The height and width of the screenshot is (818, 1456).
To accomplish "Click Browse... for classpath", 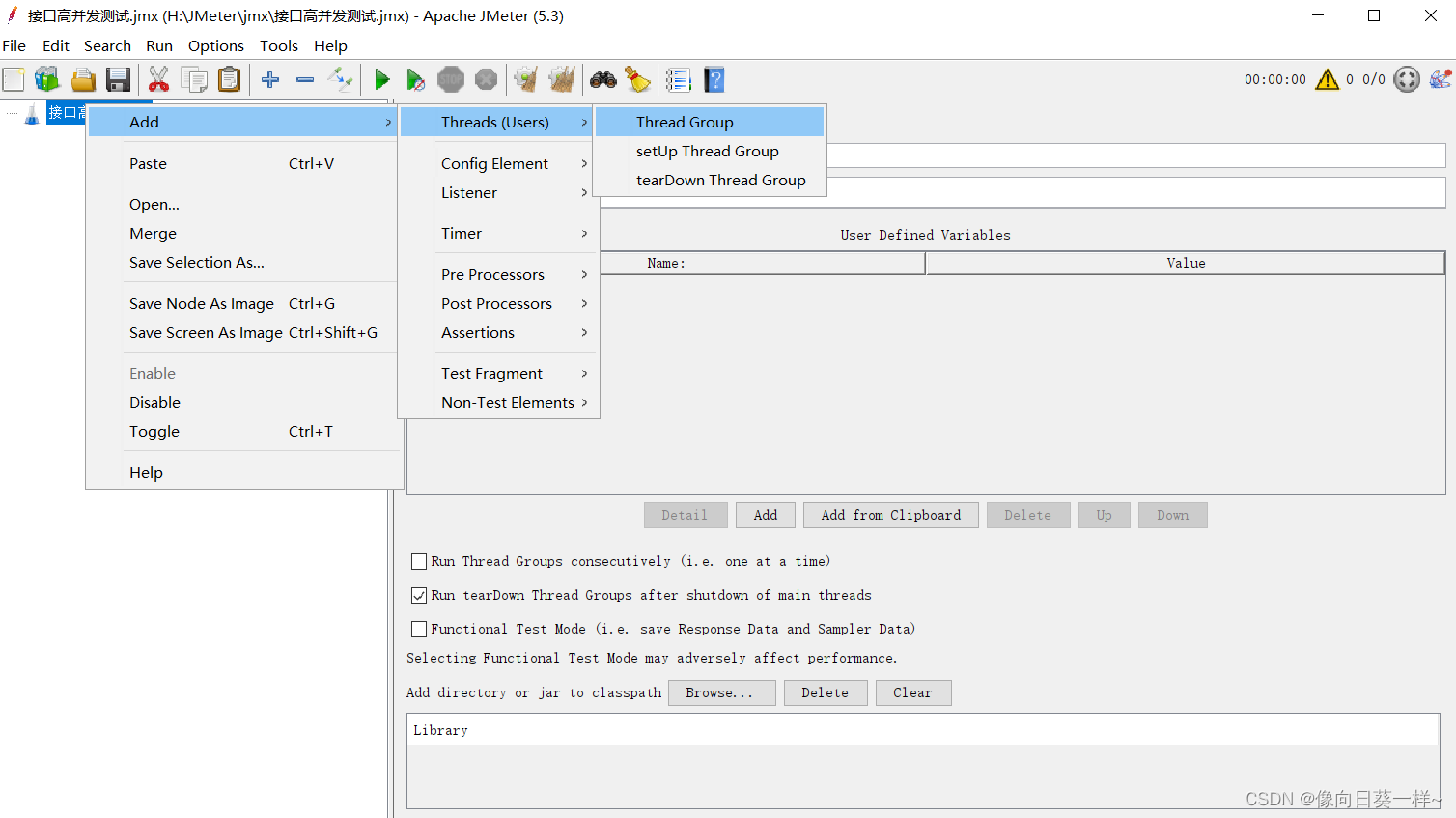I will click(722, 692).
